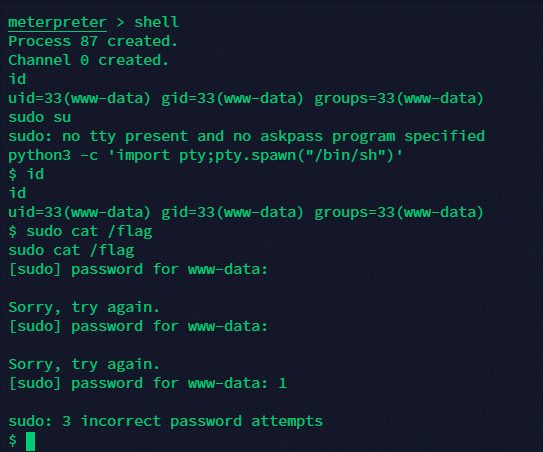Viewport: 543px width, 452px height.
Task: Click the '$ id' prompt line
Action: click(26, 174)
